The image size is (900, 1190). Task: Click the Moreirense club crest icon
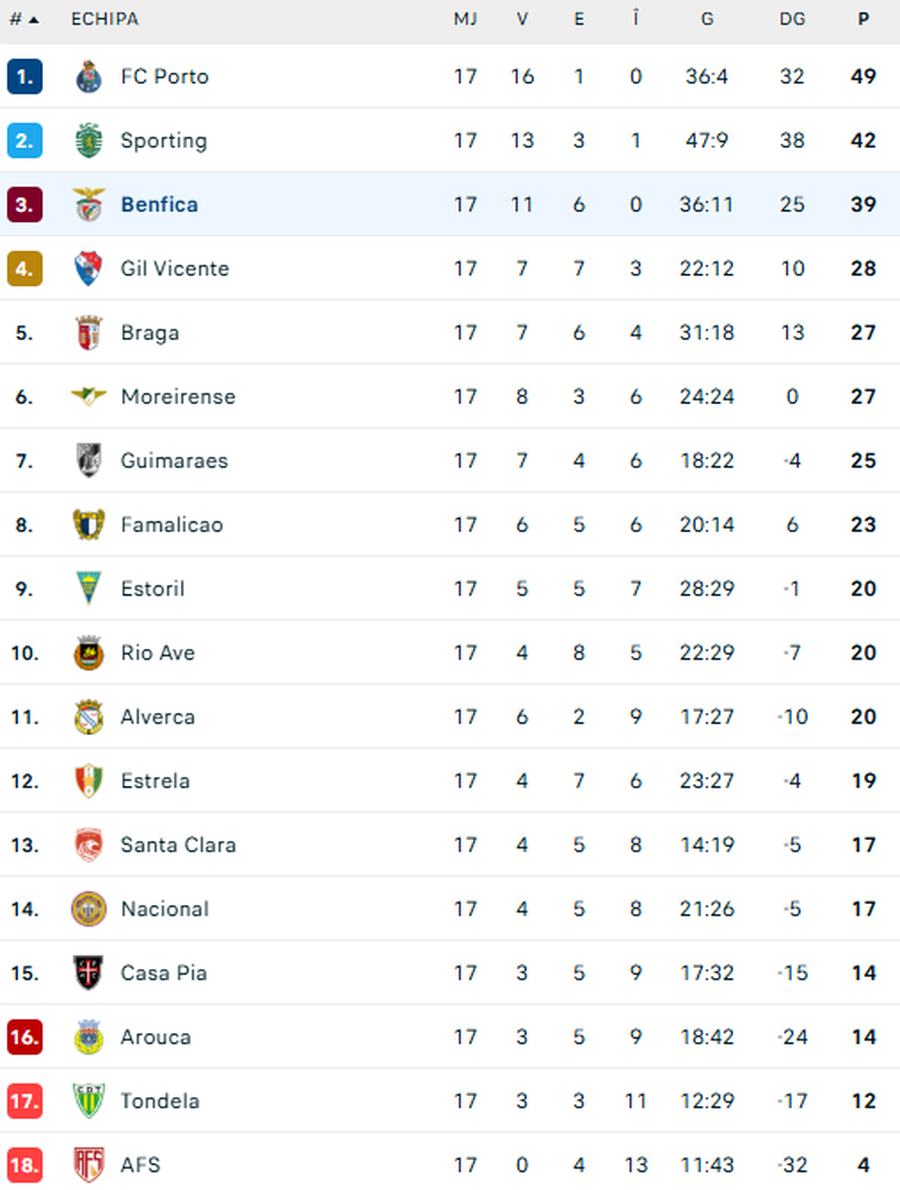click(89, 397)
